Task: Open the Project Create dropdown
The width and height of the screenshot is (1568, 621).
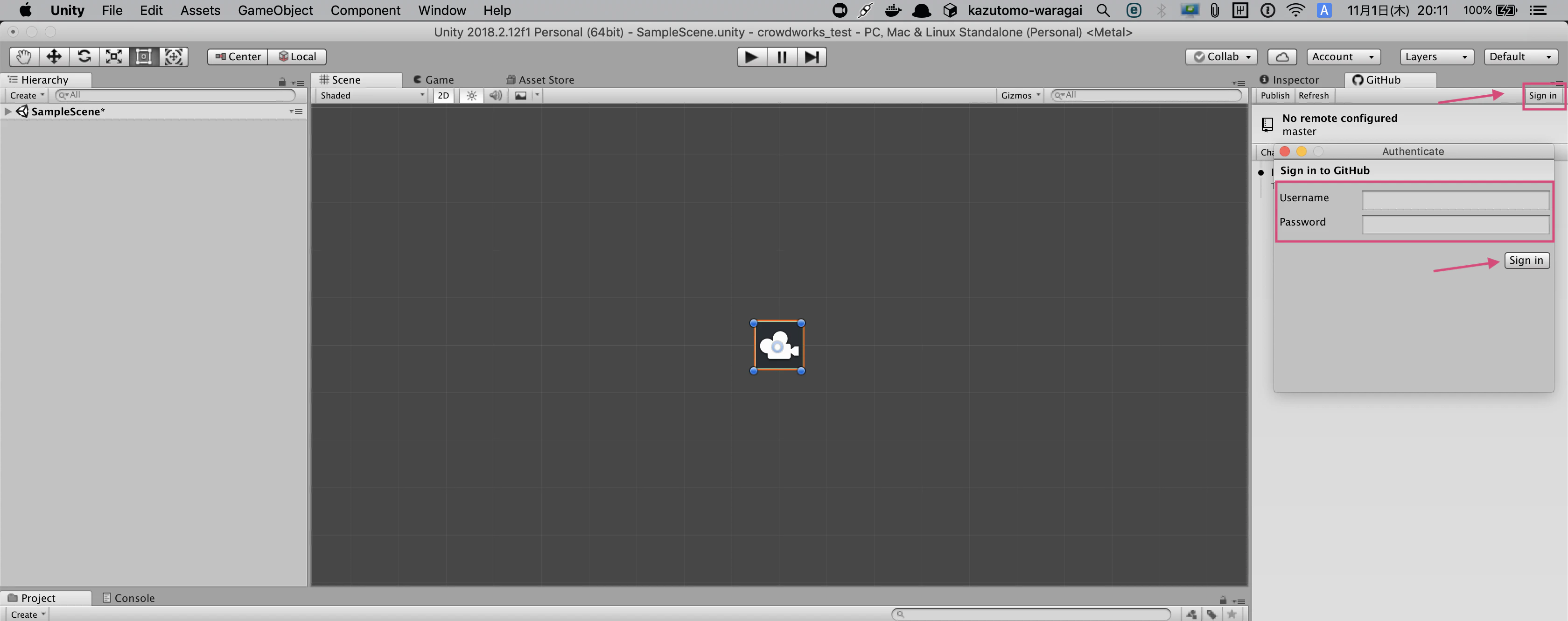Action: coord(28,614)
